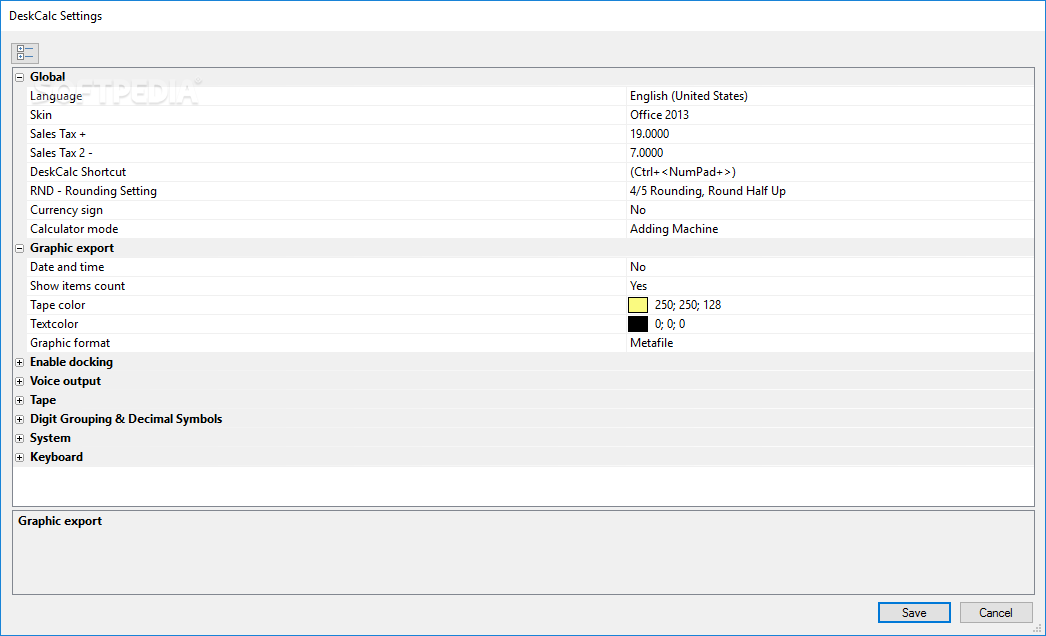
Task: Click the Voice output category header text
Action: click(x=65, y=382)
